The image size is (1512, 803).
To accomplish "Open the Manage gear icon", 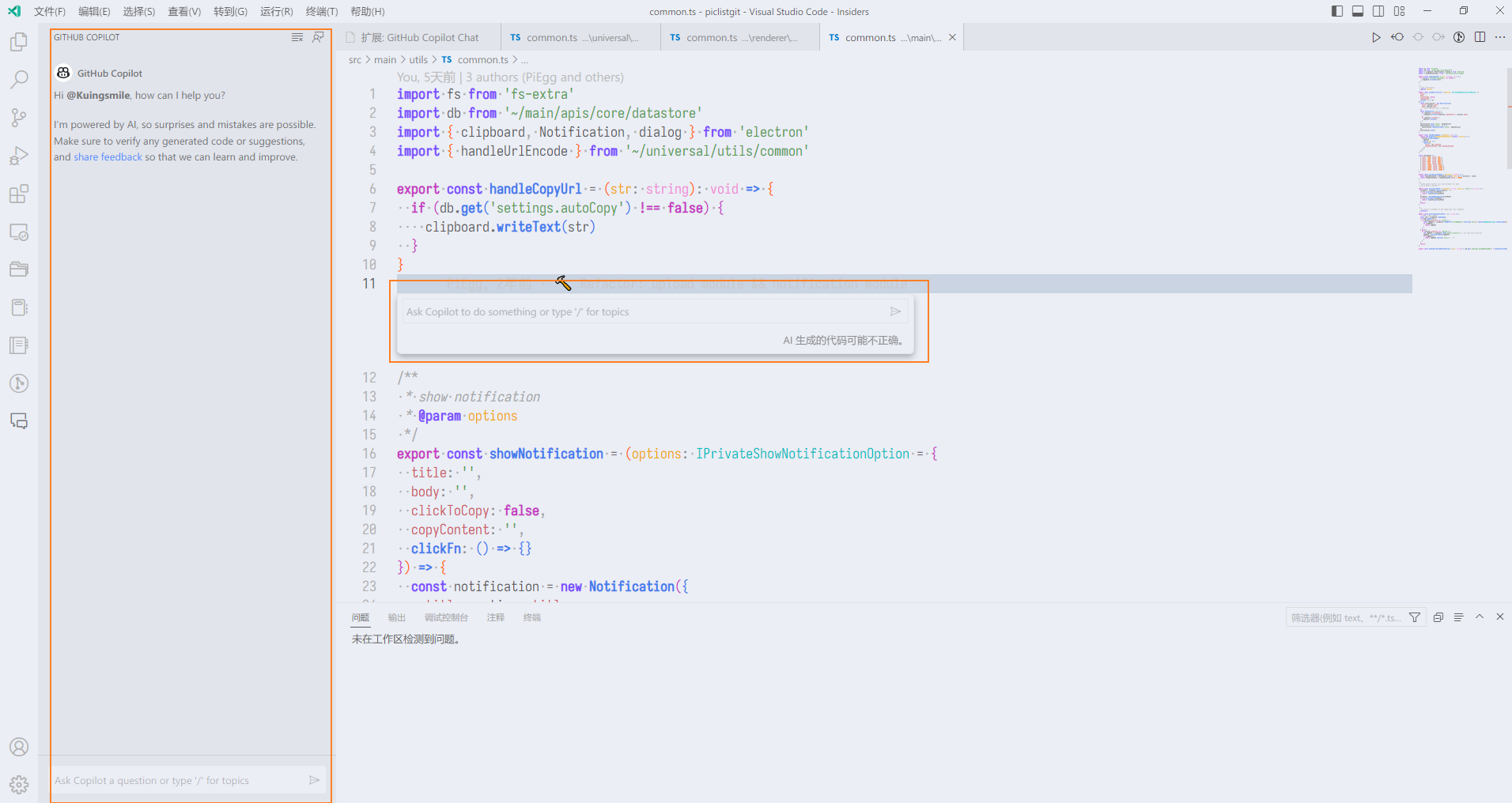I will point(19,784).
